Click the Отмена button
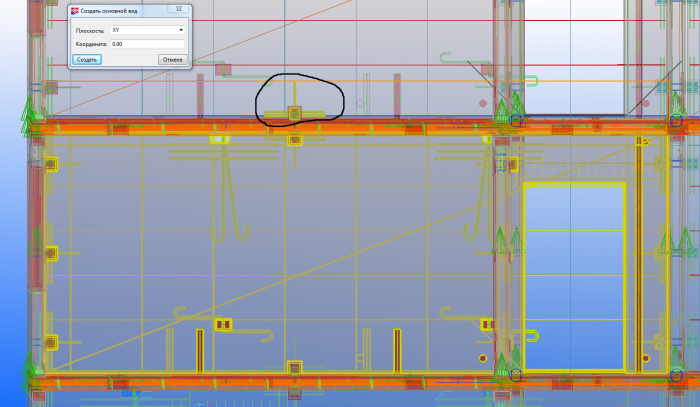700x407 pixels. (172, 59)
